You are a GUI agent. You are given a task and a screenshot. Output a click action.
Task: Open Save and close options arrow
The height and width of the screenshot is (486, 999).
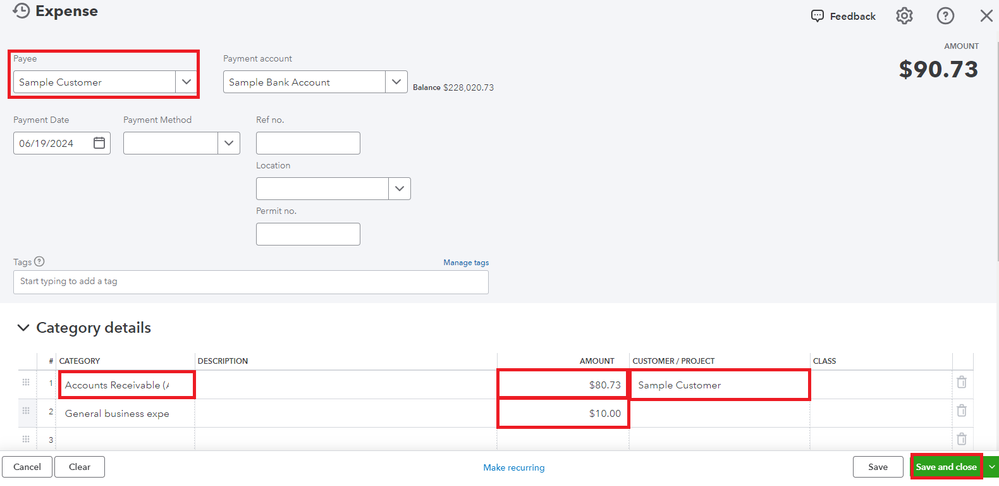(991, 467)
